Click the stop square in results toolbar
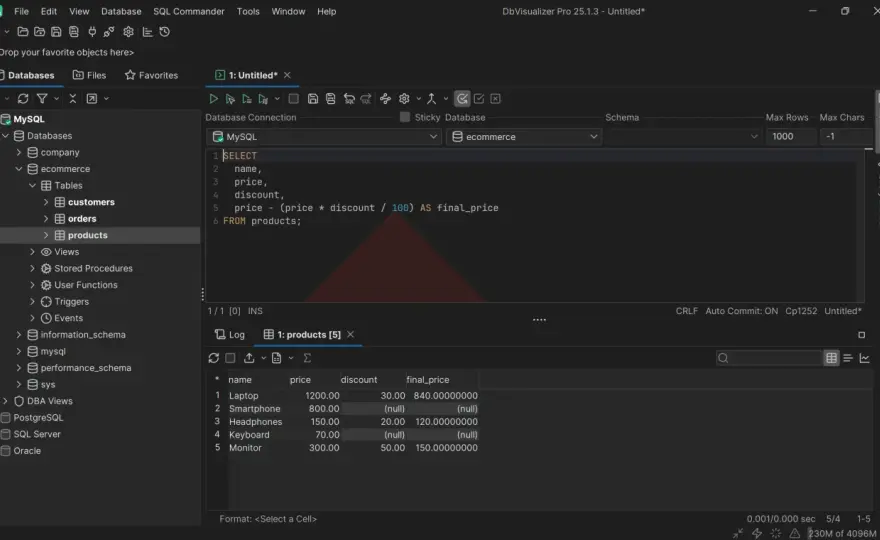The height and width of the screenshot is (540, 880). click(x=230, y=358)
